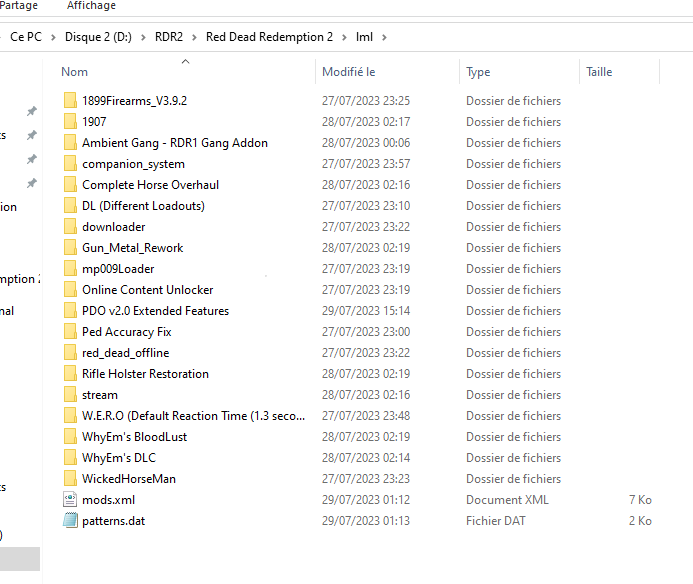Sort by Taille column header

(x=599, y=72)
